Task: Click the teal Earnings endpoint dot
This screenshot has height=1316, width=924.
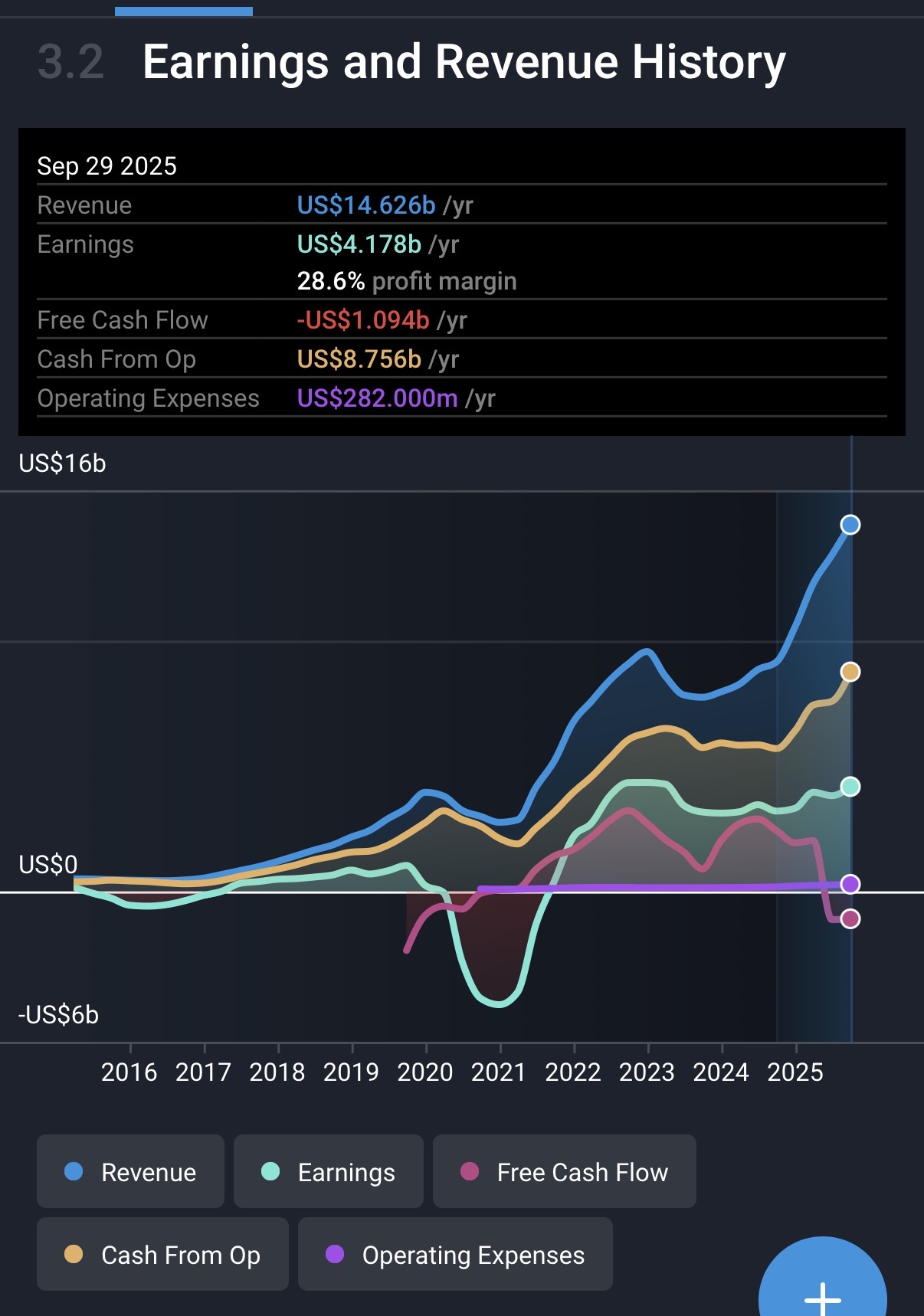Action: pos(850,787)
